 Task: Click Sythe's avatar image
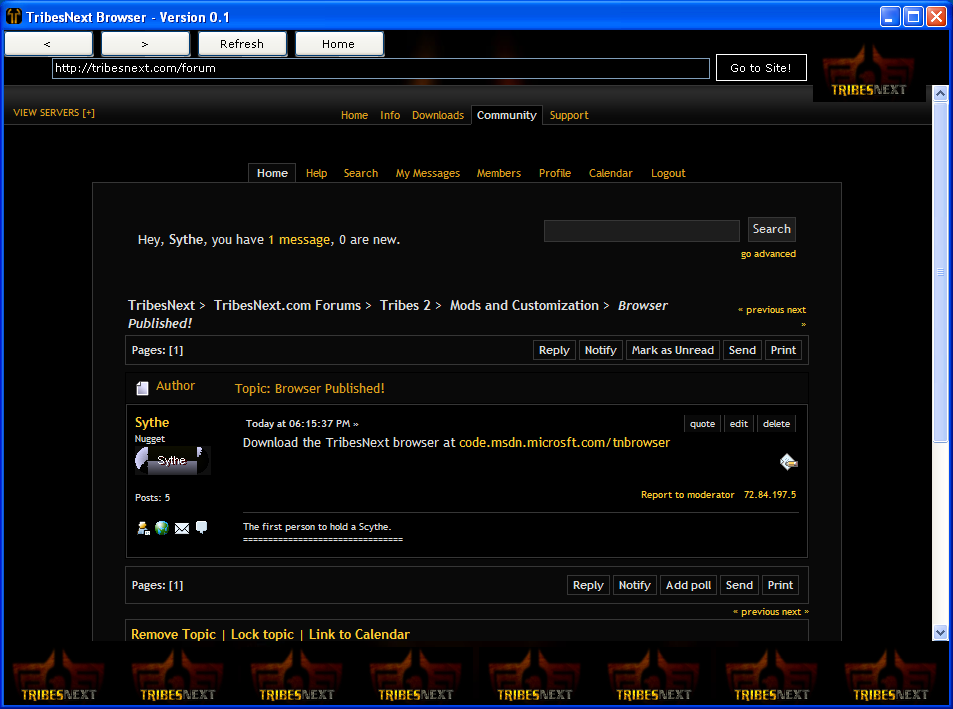(173, 460)
